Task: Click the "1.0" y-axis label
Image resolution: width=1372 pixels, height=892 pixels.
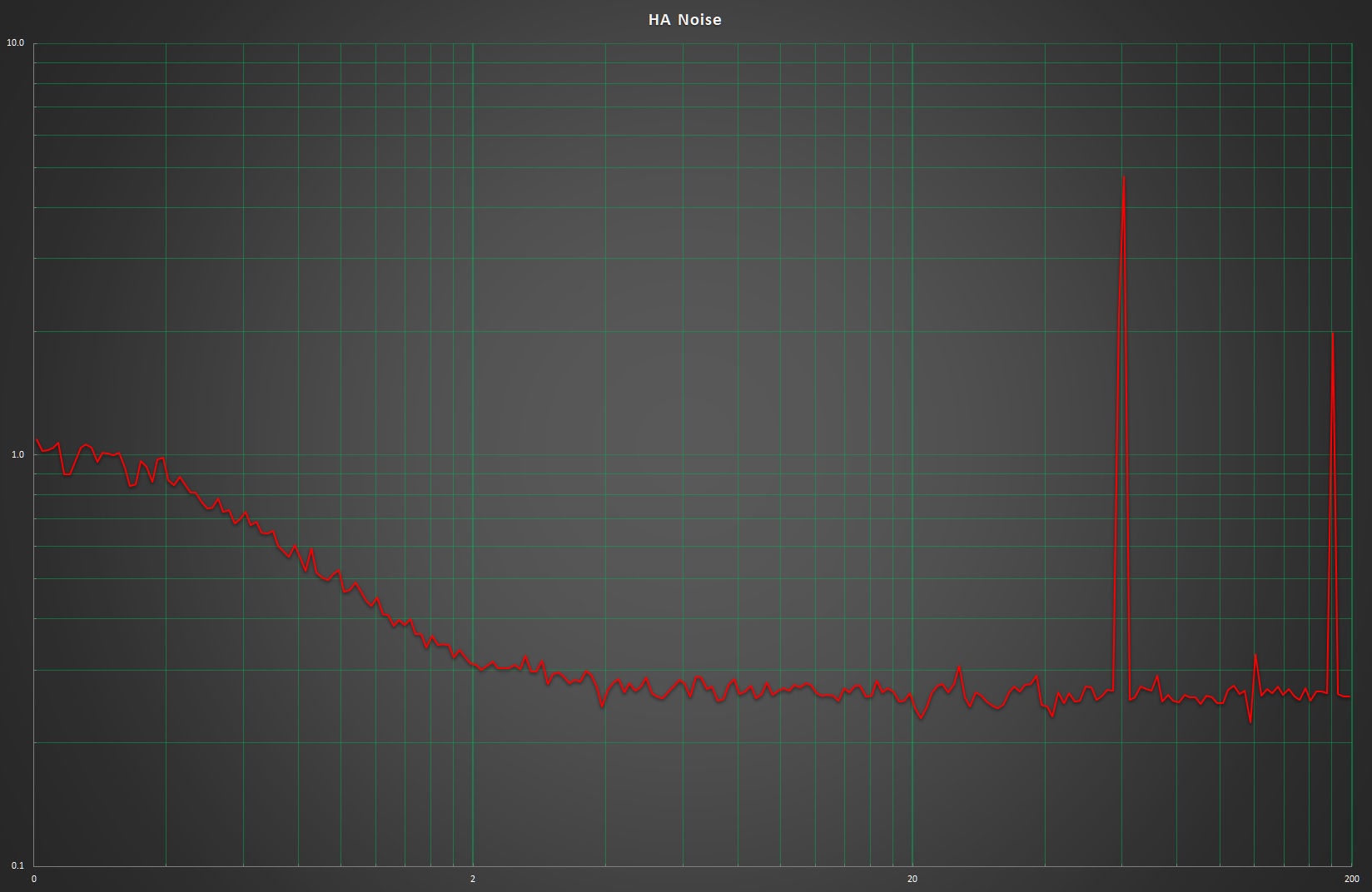Action: click(x=17, y=454)
